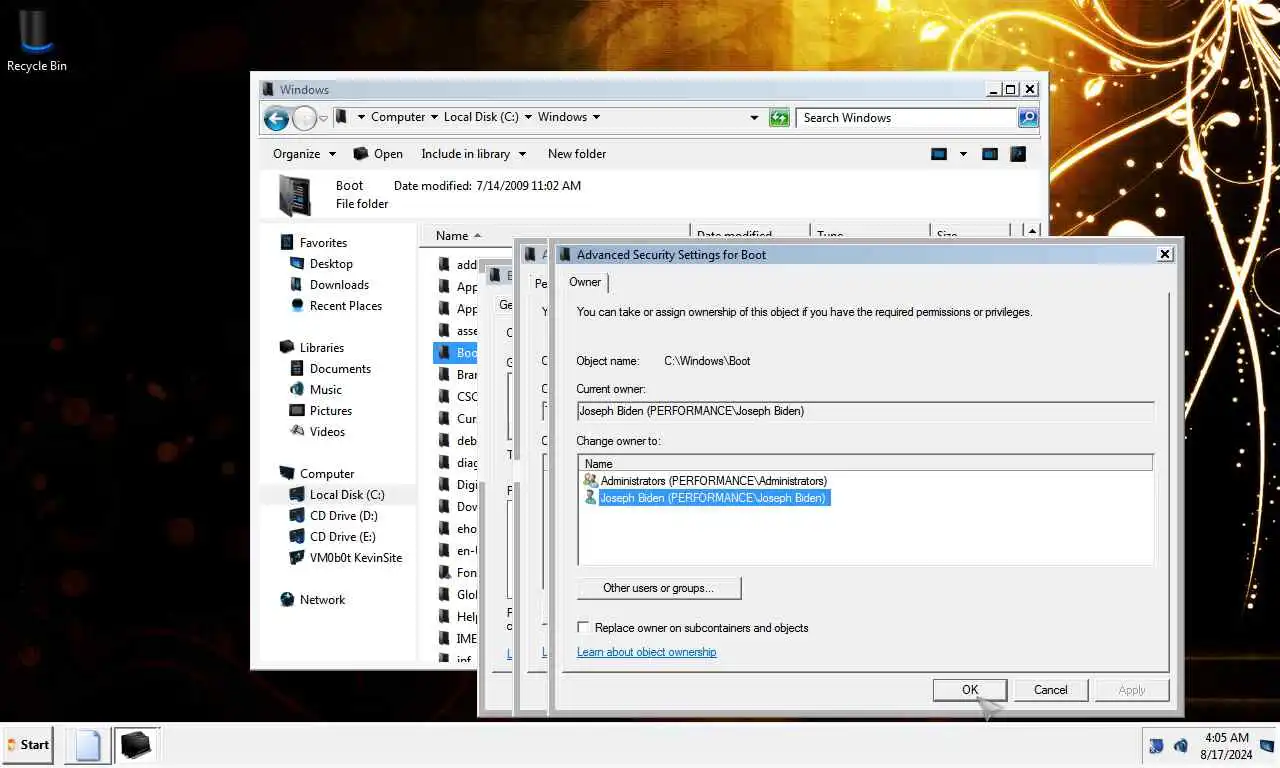Click the folder icon beside 'diag' row

tap(445, 462)
